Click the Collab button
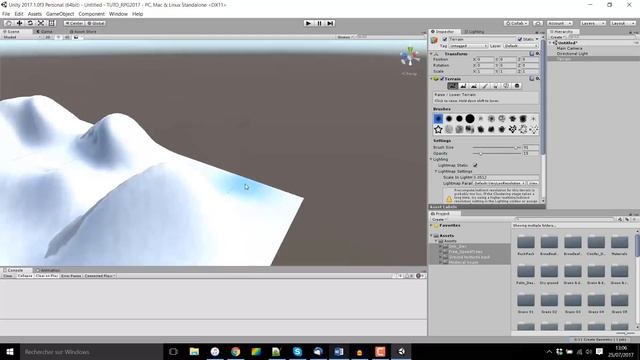640x360 pixels. coord(517,23)
